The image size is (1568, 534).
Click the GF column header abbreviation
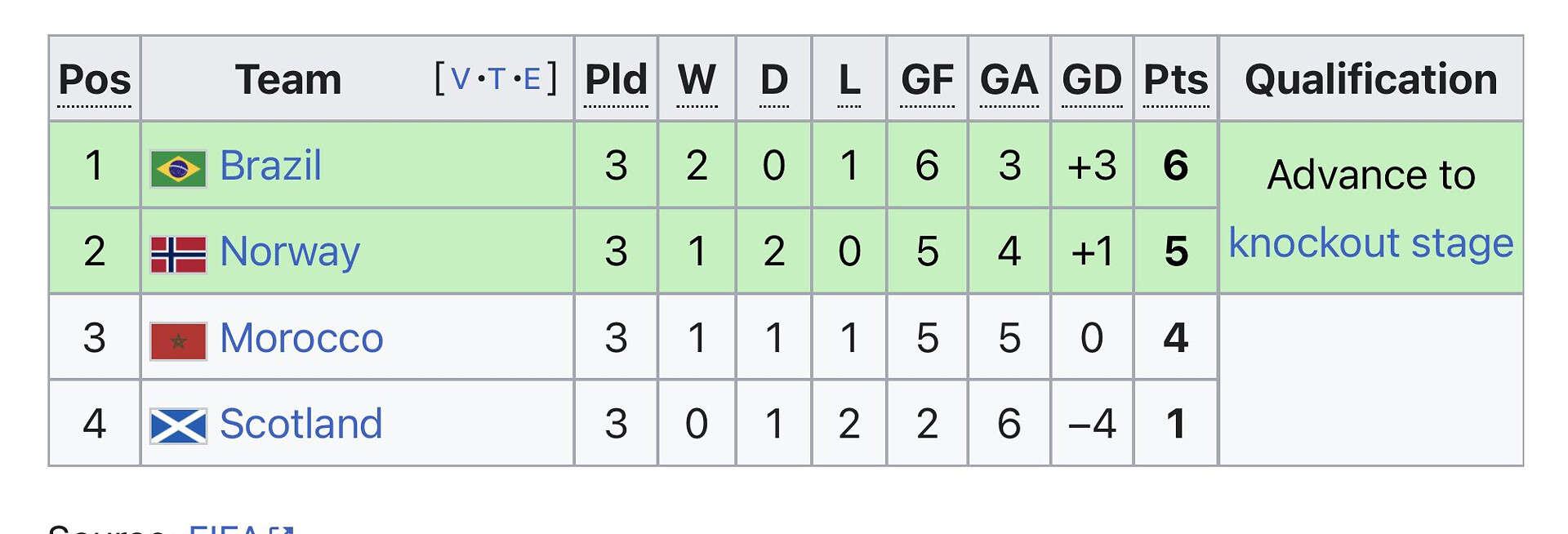tap(927, 80)
